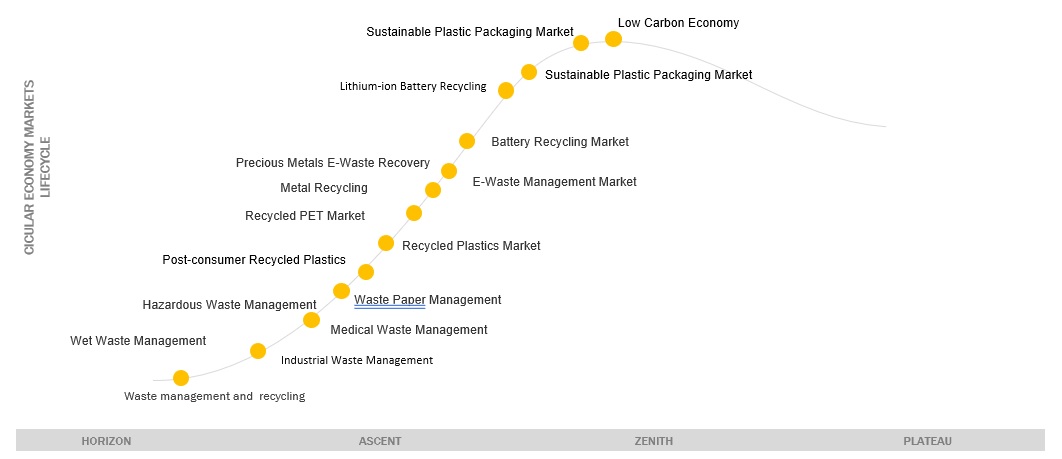The width and height of the screenshot is (1062, 459).
Task: Select the Lithium-ion Battery Recycling marker
Action: coord(506,91)
